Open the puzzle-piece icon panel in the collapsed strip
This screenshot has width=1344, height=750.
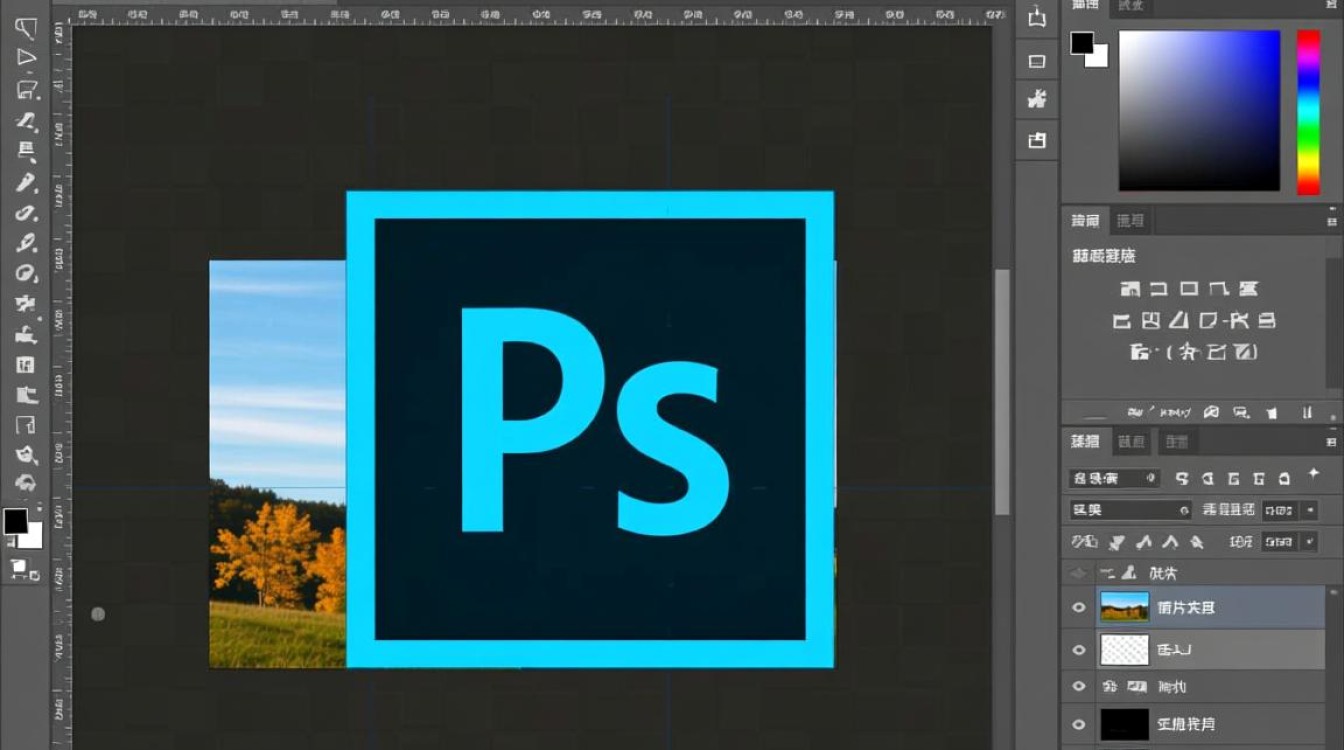(x=1037, y=99)
